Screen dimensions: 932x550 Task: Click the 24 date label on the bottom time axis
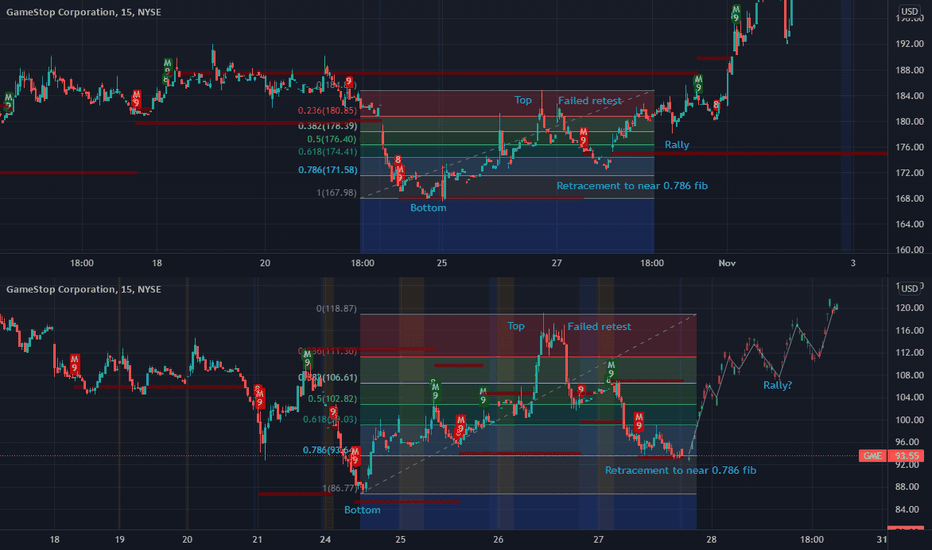(x=325, y=540)
